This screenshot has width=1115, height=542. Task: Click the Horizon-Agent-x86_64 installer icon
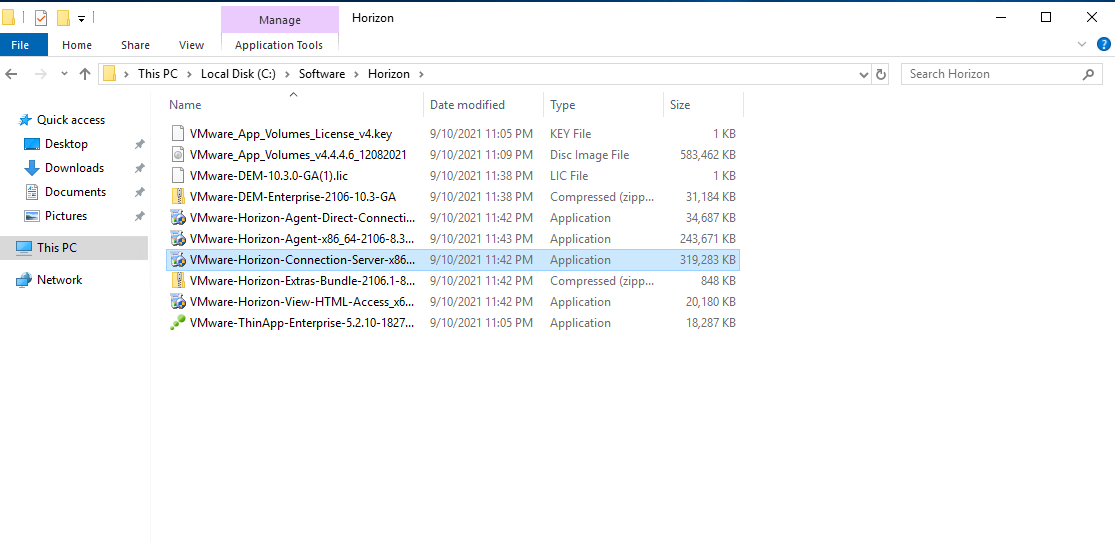[178, 238]
